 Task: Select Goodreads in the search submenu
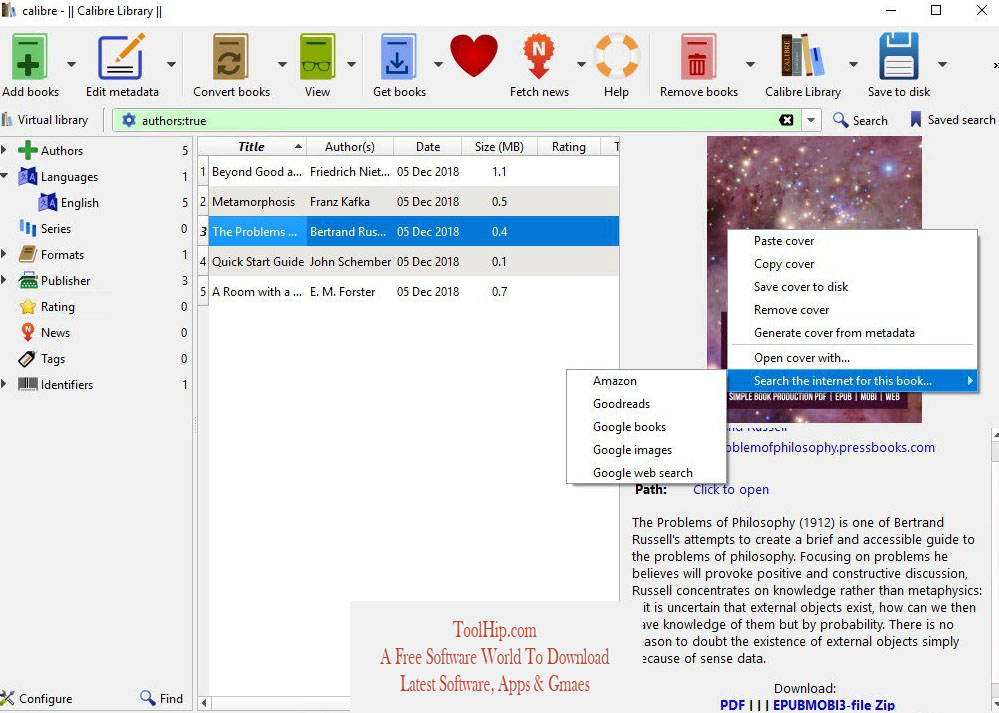click(x=646, y=404)
